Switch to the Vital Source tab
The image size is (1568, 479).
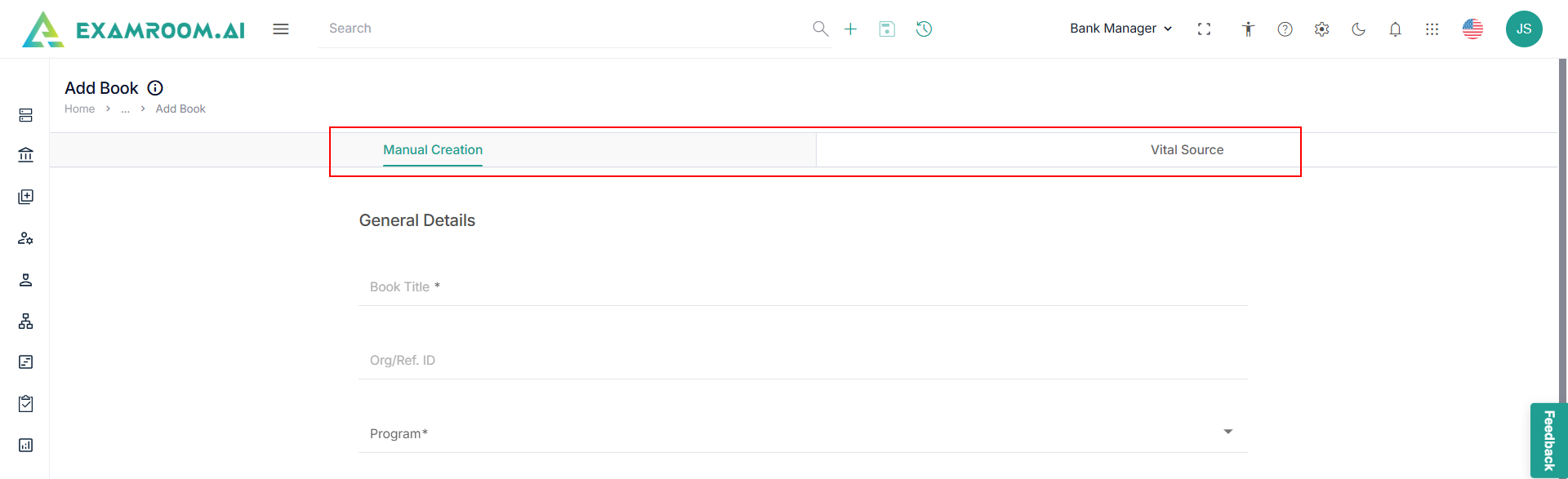(x=1187, y=150)
